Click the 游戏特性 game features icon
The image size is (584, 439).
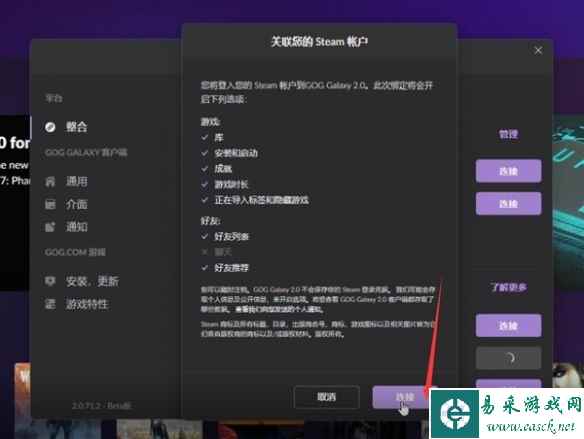coord(50,304)
